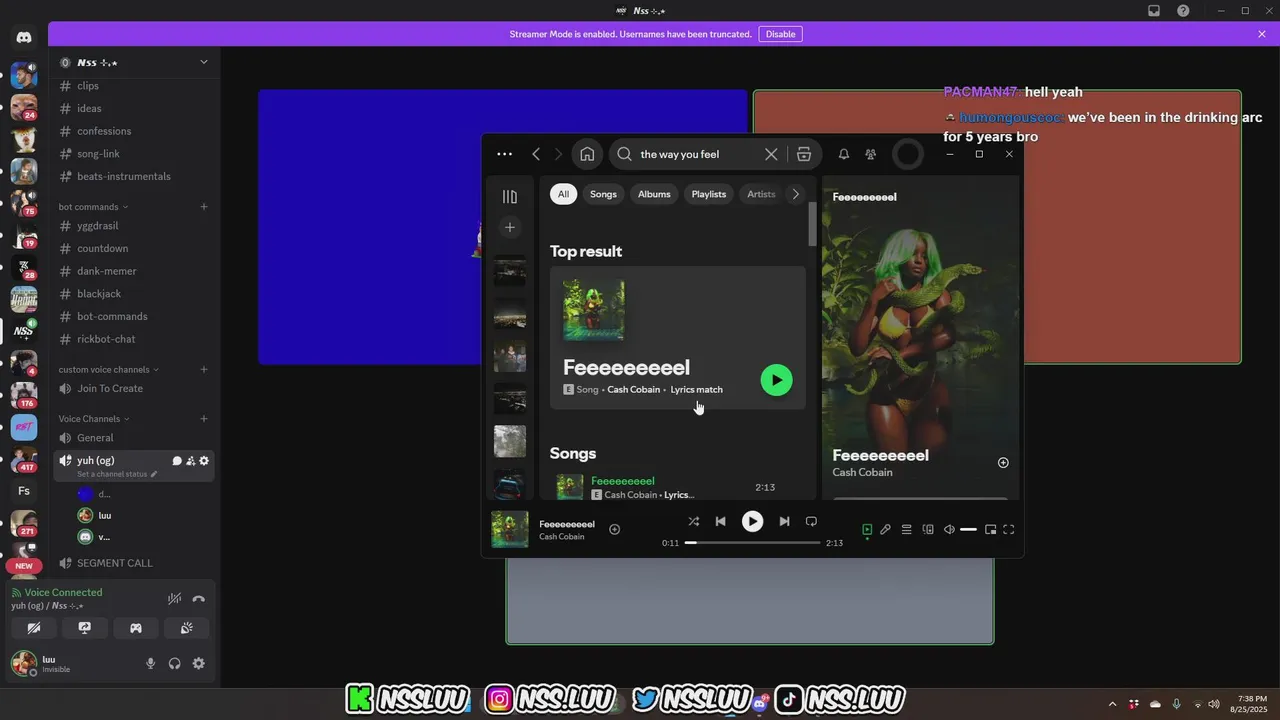Screen dimensions: 1280x720
Task: Open Discord direct messages home icon
Action: click(24, 37)
